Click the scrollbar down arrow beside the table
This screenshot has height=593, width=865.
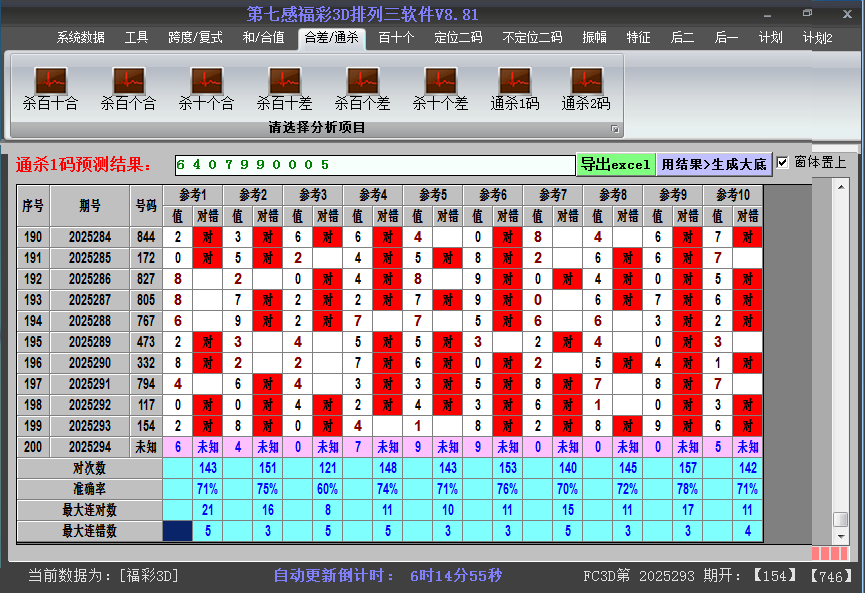pyautogui.click(x=840, y=535)
